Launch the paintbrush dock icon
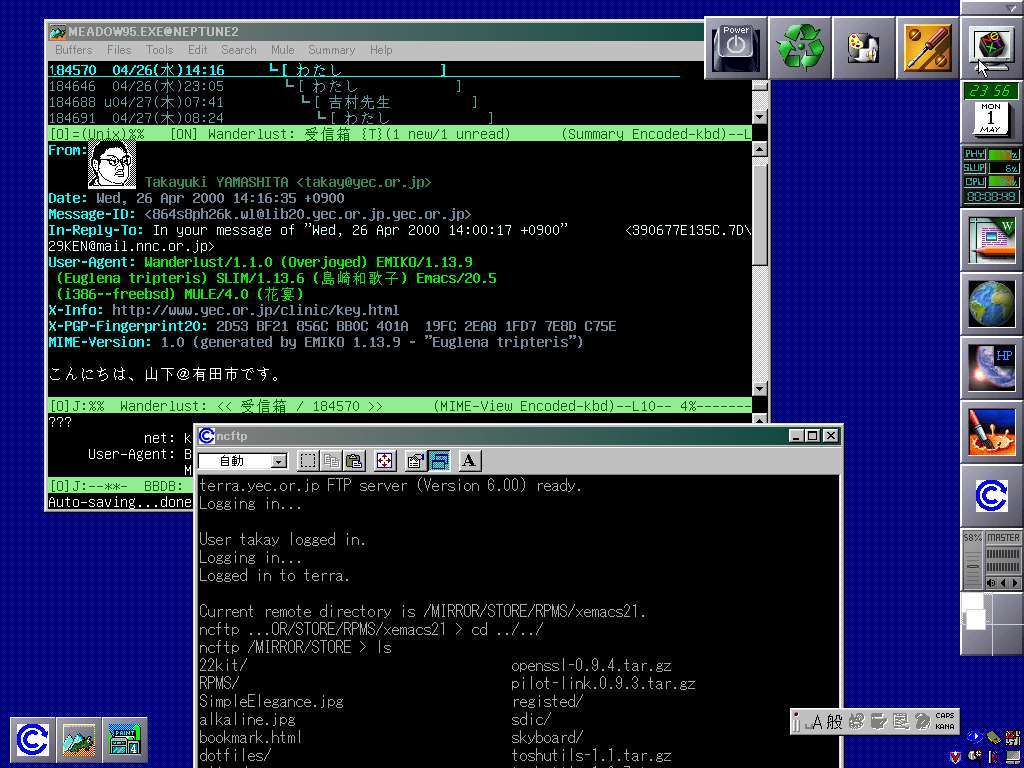1024x768 pixels. 992,432
